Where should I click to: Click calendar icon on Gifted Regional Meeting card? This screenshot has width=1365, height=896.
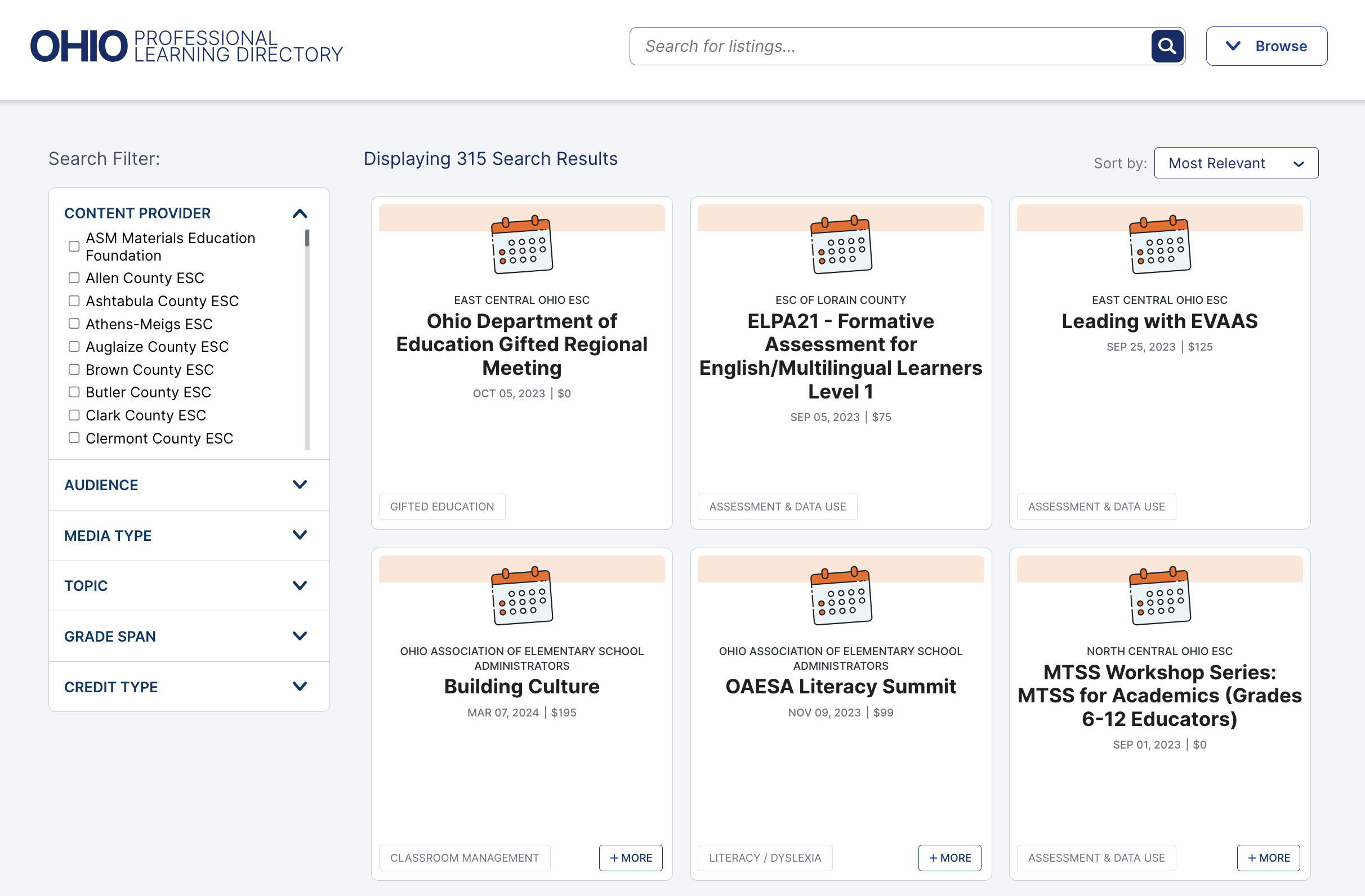click(x=522, y=245)
